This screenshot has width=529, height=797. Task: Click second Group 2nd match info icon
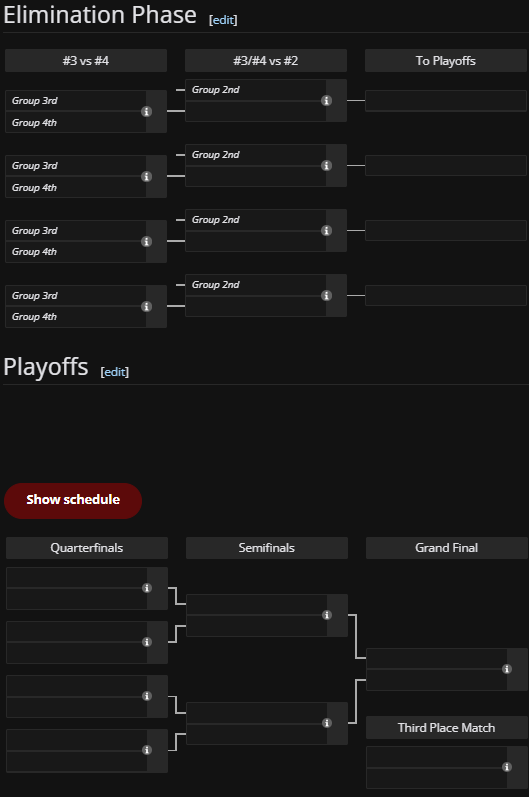coord(326,166)
